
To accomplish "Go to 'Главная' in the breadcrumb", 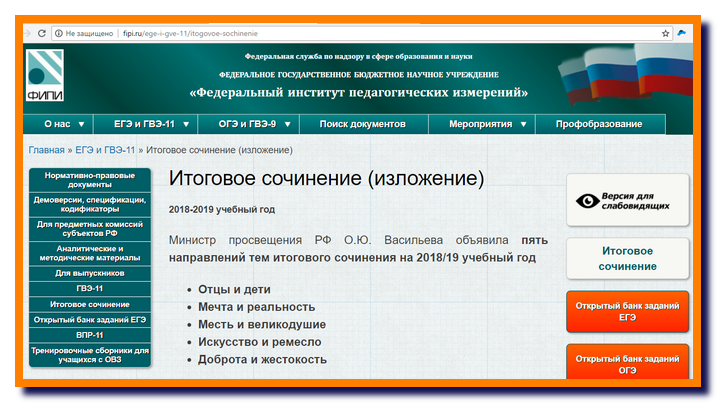I will (x=46, y=150).
